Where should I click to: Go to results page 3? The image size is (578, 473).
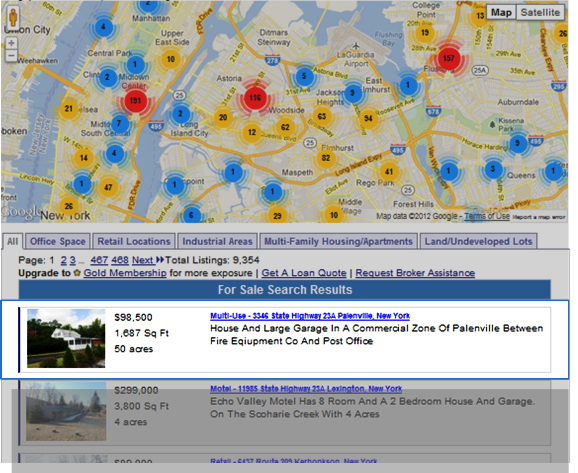click(73, 260)
